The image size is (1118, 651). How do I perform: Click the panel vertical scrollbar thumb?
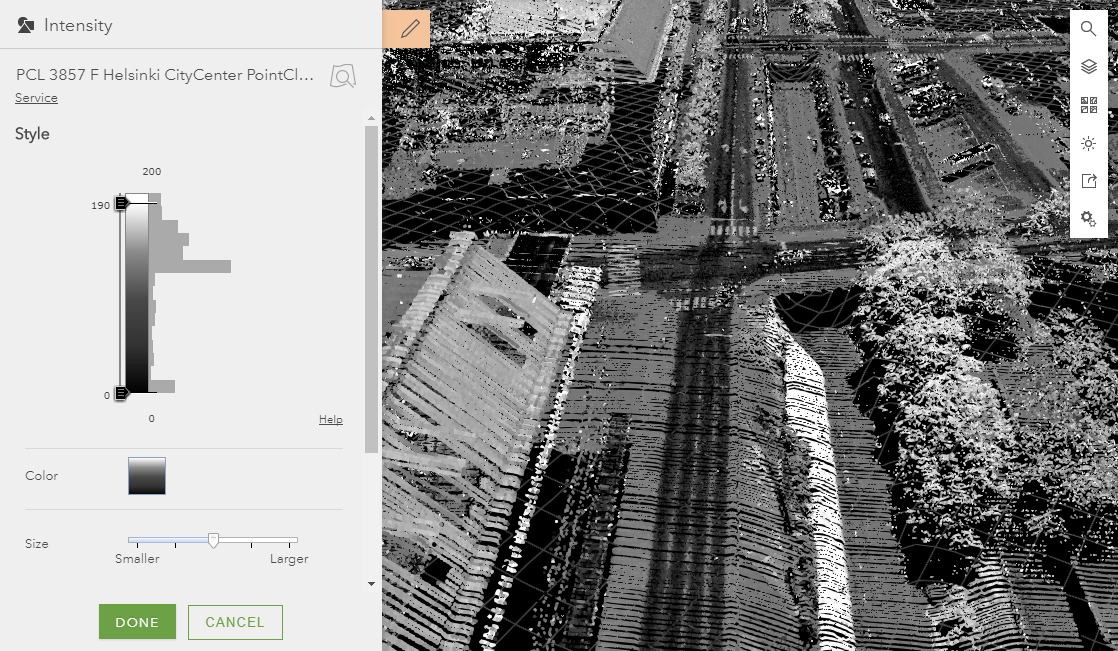[371, 289]
